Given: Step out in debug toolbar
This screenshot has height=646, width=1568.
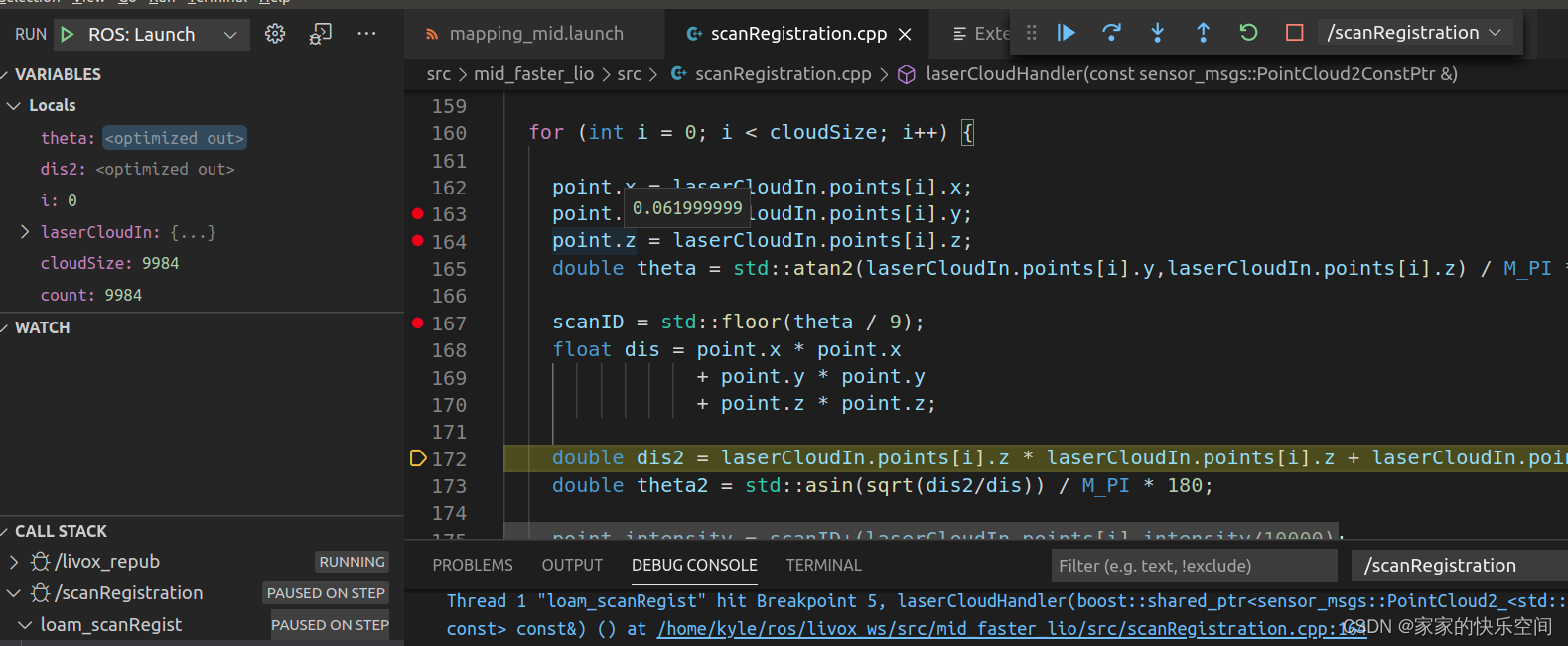Looking at the screenshot, I should 1204,33.
